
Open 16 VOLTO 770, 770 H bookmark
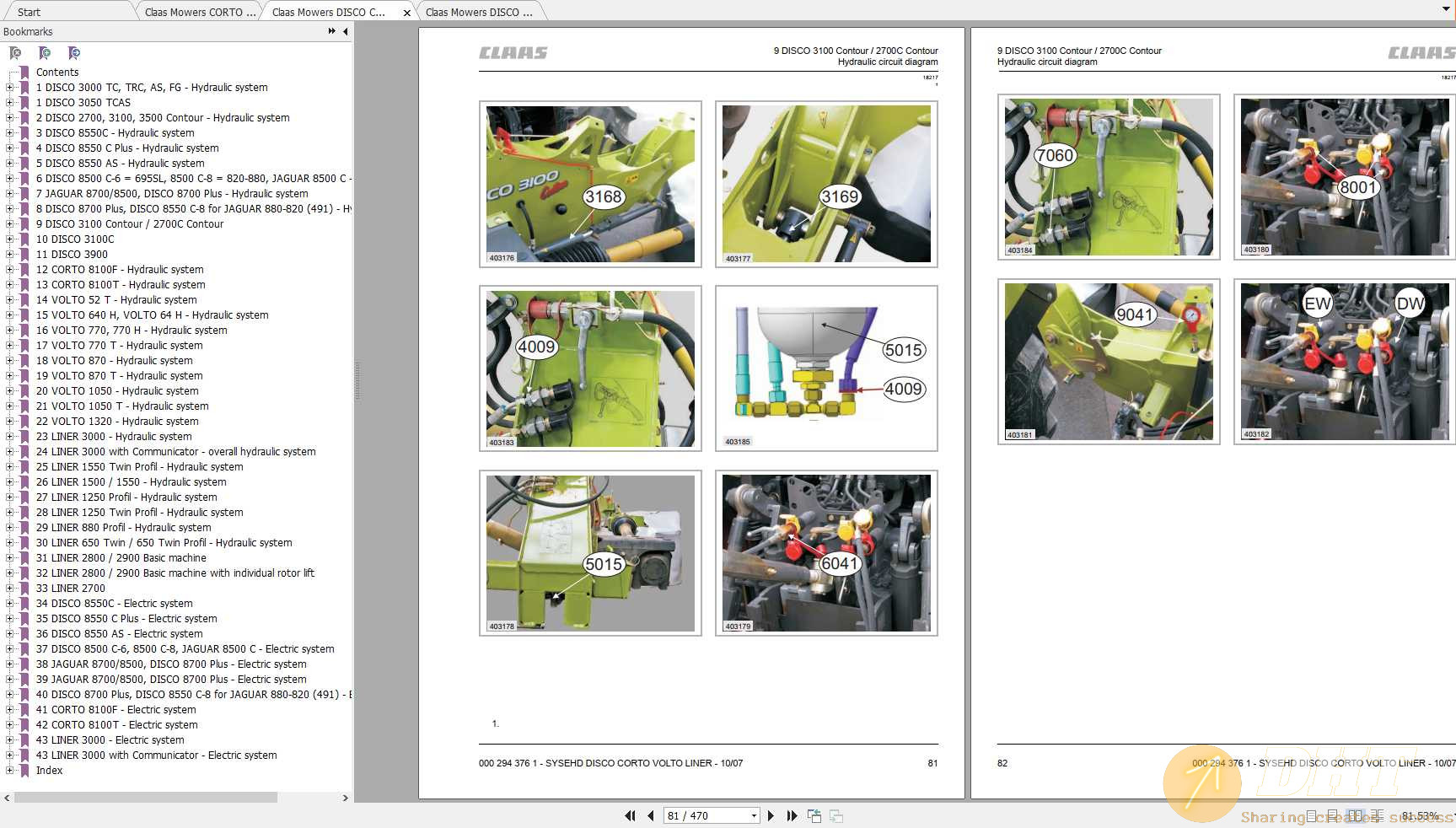coord(132,331)
